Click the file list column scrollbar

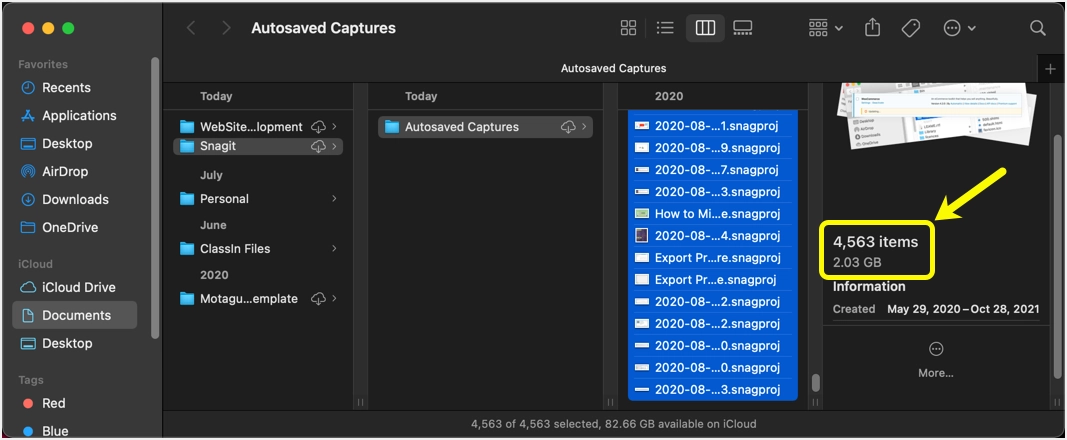tap(815, 383)
